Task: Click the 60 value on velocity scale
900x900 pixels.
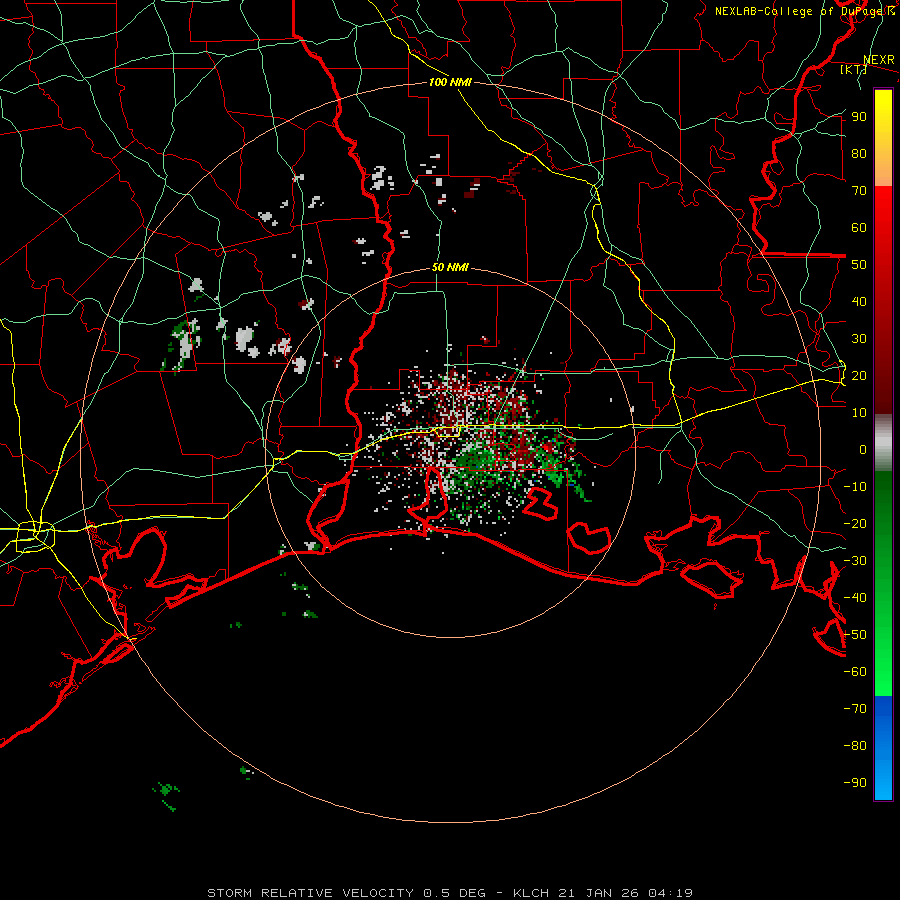Action: click(859, 228)
